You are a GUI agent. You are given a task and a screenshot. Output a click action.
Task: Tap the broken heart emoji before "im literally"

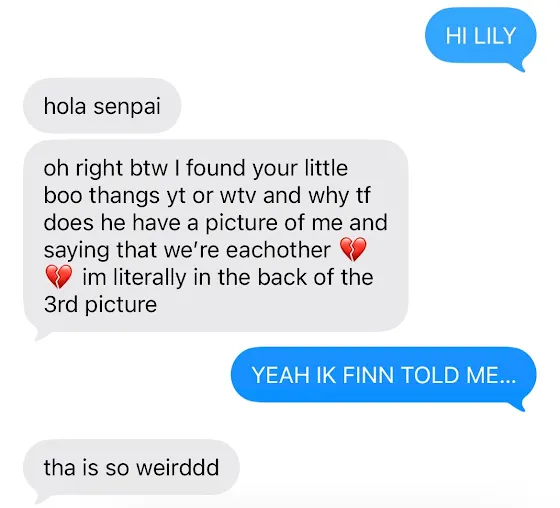point(59,277)
